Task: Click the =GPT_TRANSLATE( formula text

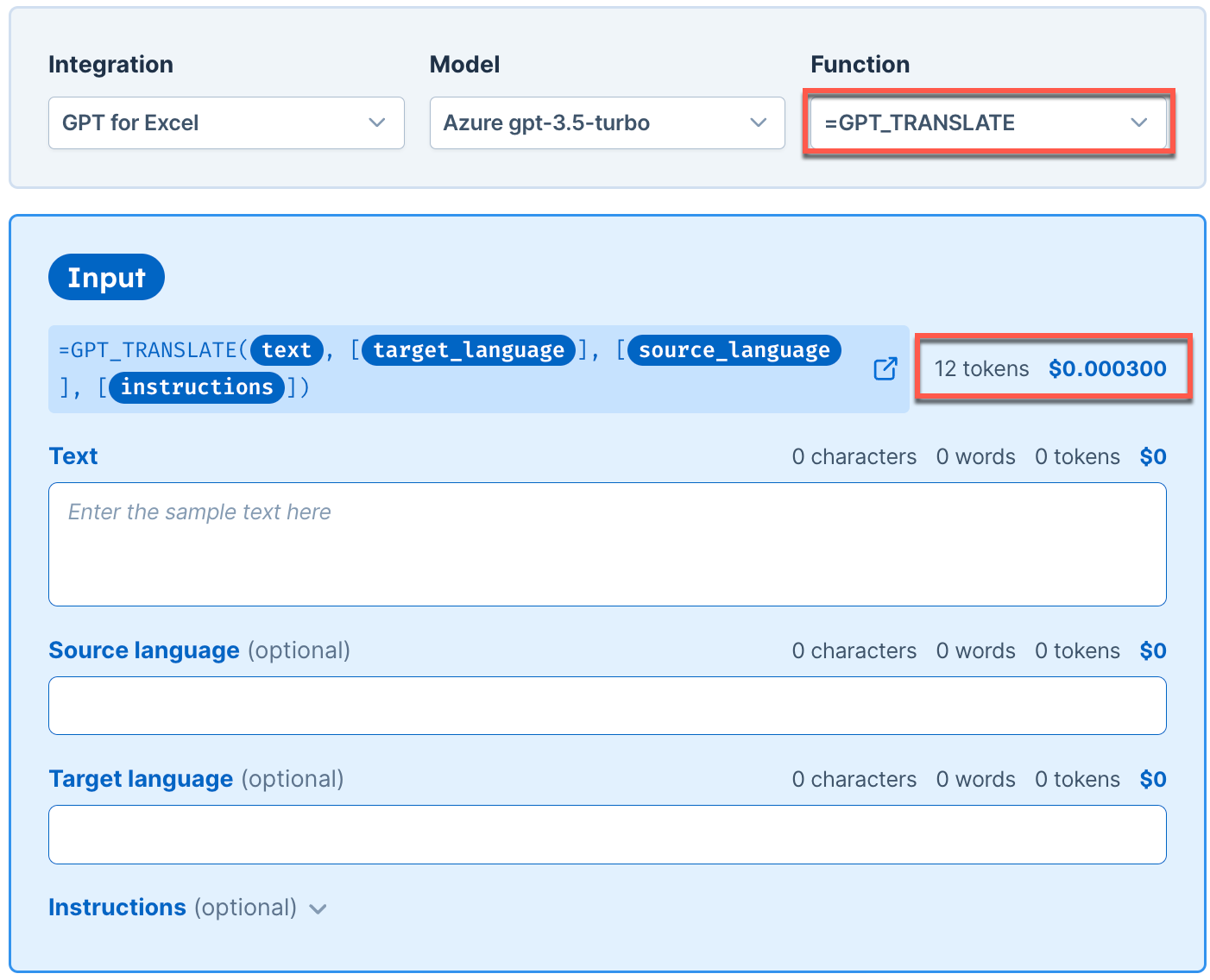Action: [154, 350]
